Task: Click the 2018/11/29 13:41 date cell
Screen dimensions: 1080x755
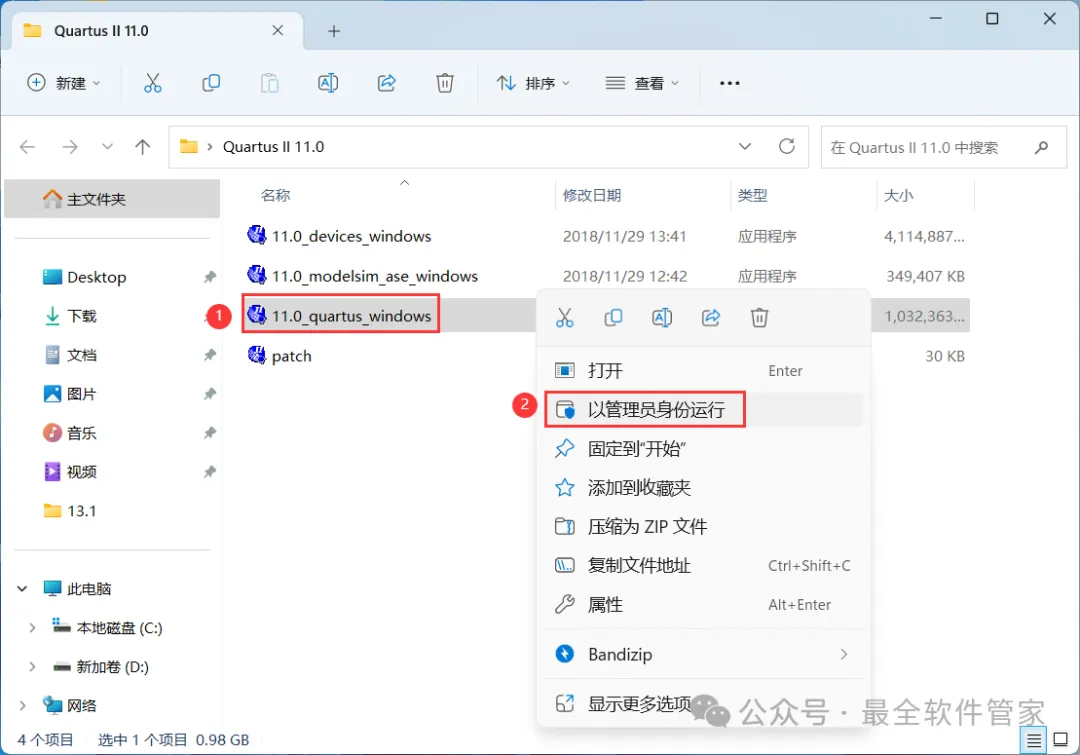Action: coord(625,236)
